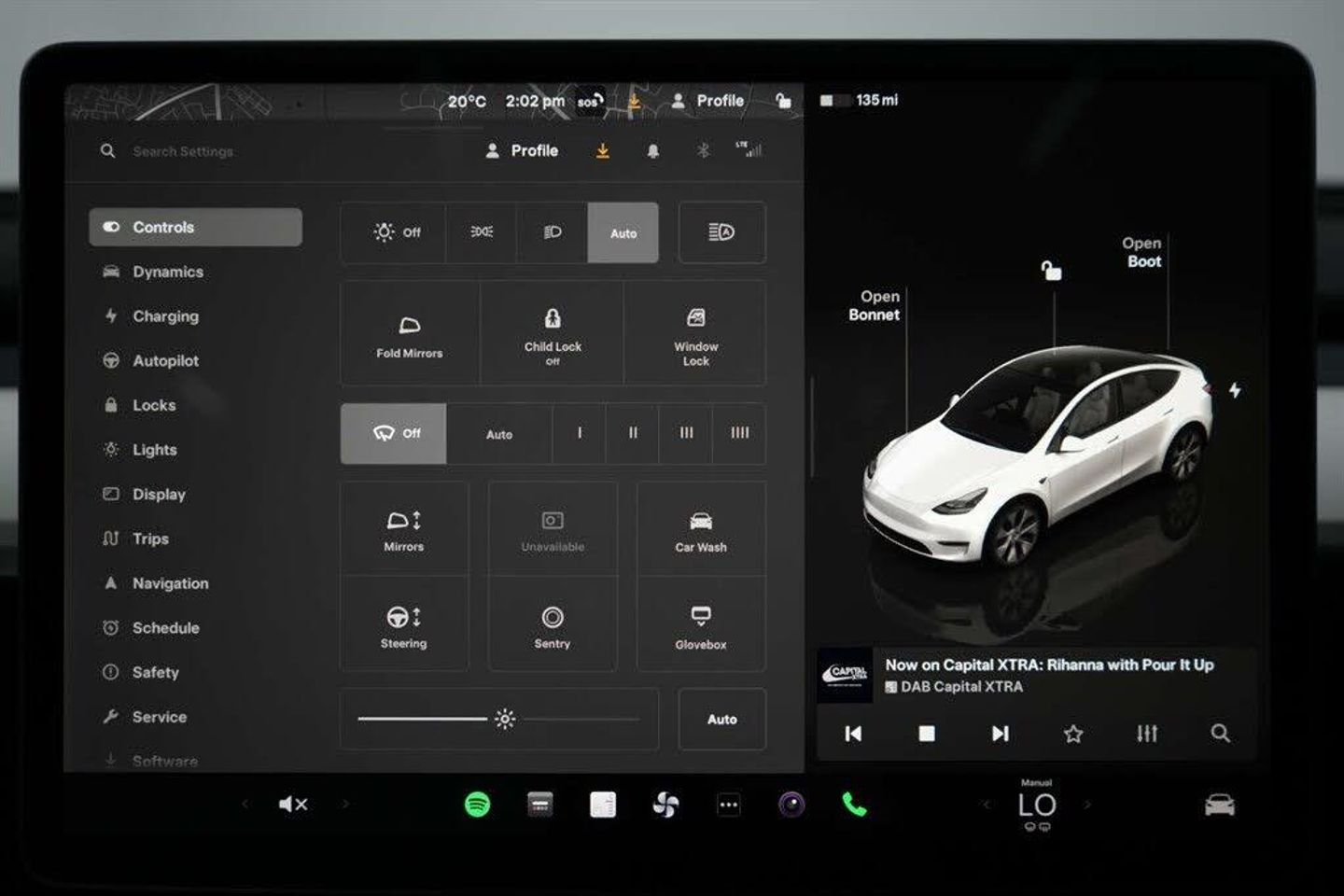Viewport: 1344px width, 896px height.
Task: Set wiper speed to level IIII
Action: [739, 433]
